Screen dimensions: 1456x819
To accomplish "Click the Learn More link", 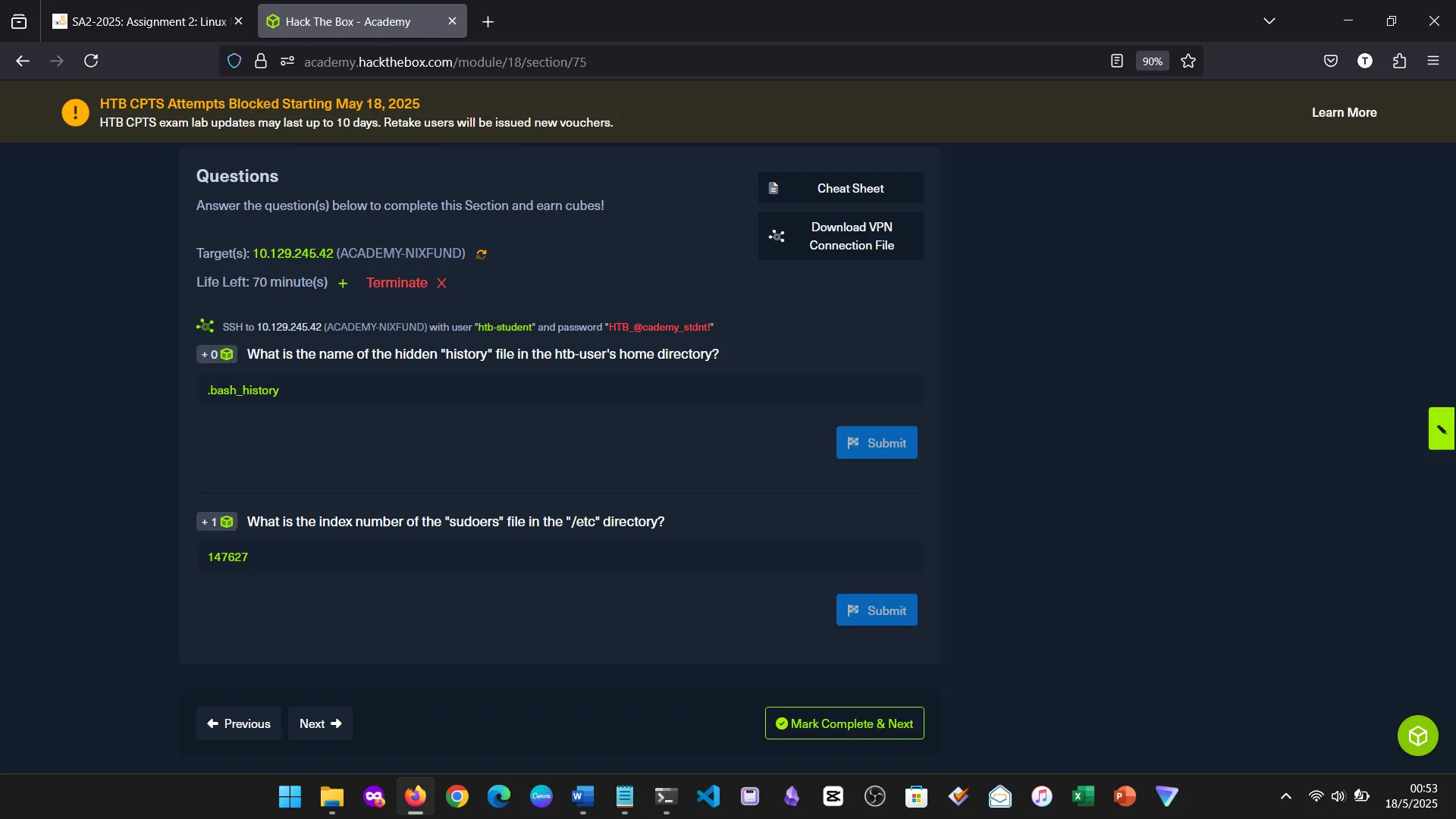I will click(1344, 111).
